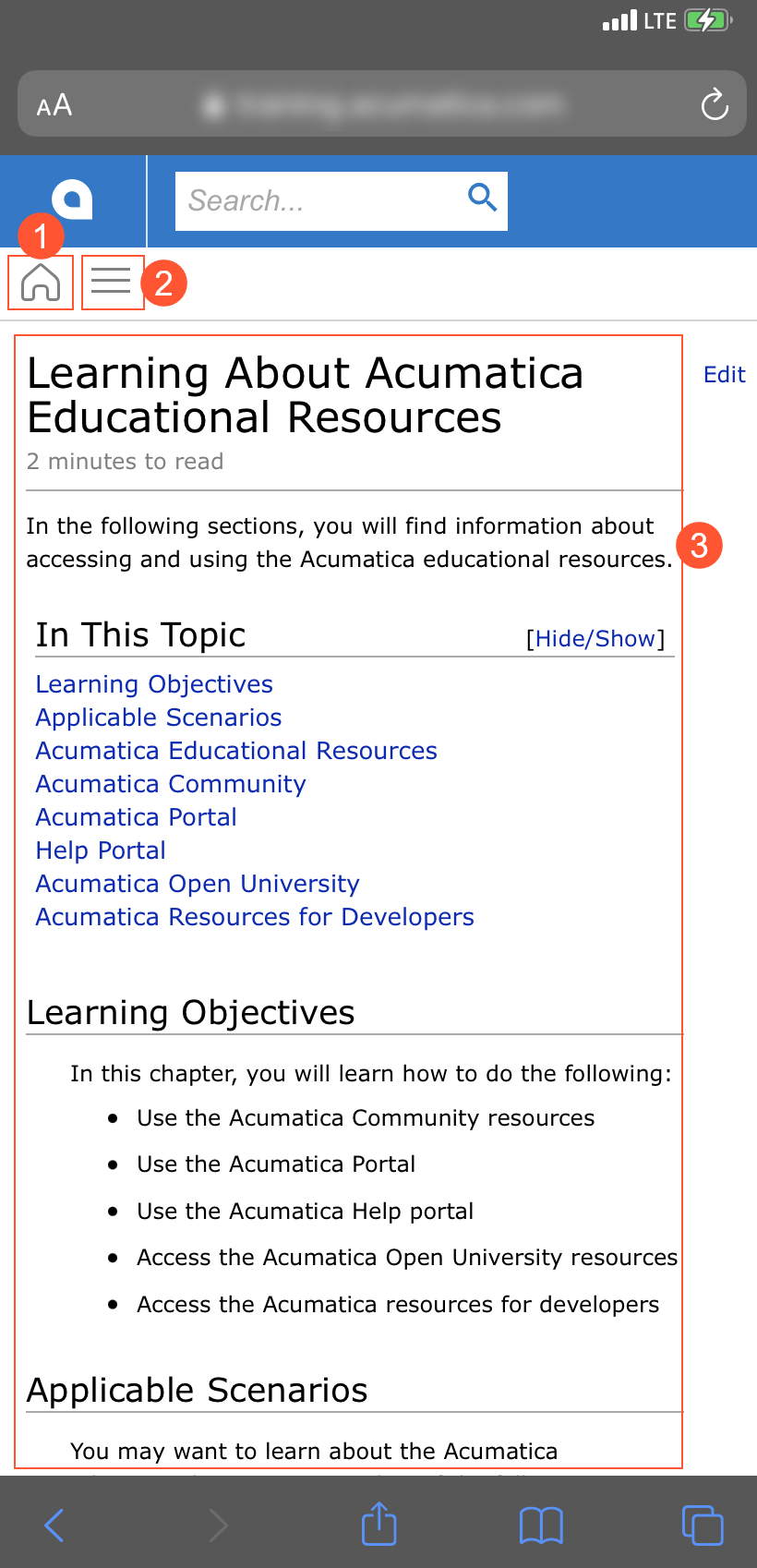Tap the home icon
The height and width of the screenshot is (1568, 757).
point(41,283)
